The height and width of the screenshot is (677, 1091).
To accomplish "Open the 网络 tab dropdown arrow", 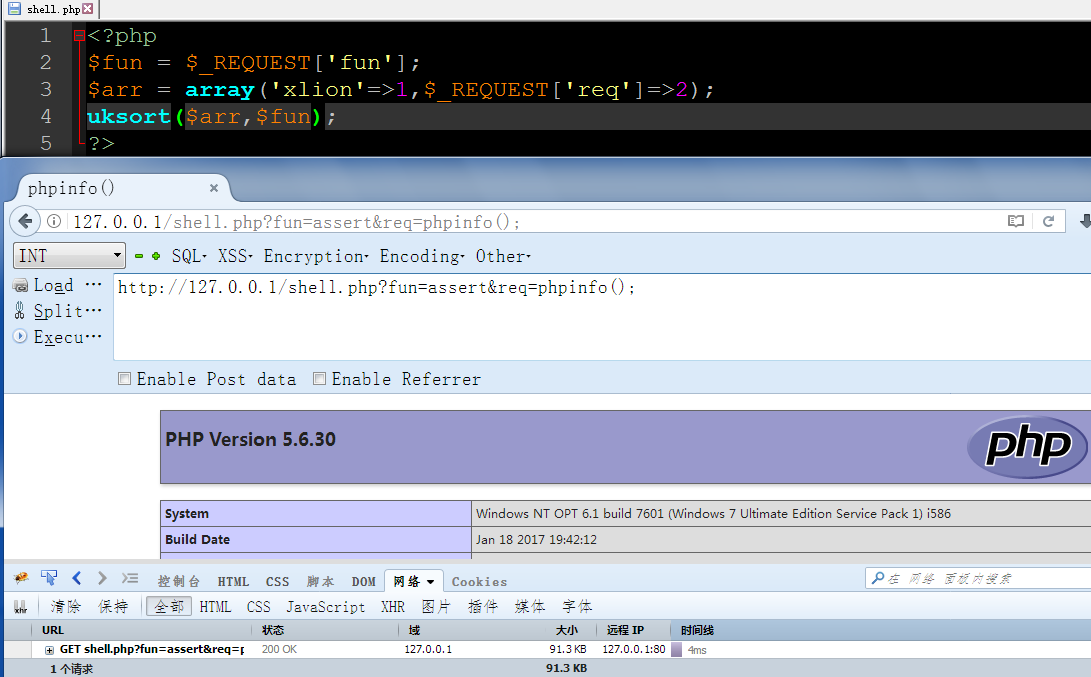I will pos(431,582).
